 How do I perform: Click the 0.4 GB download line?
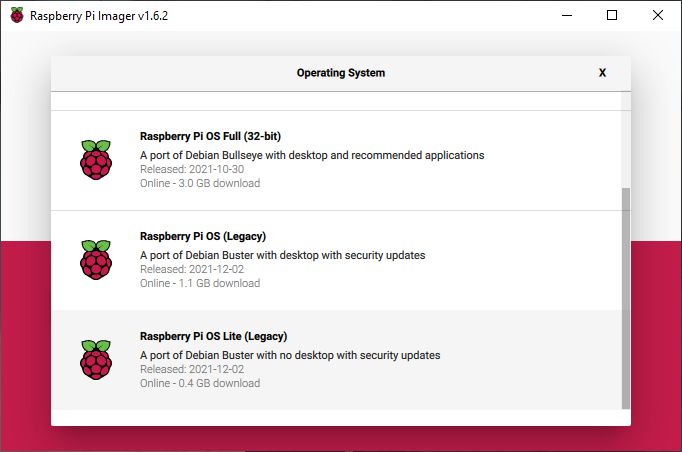200,383
